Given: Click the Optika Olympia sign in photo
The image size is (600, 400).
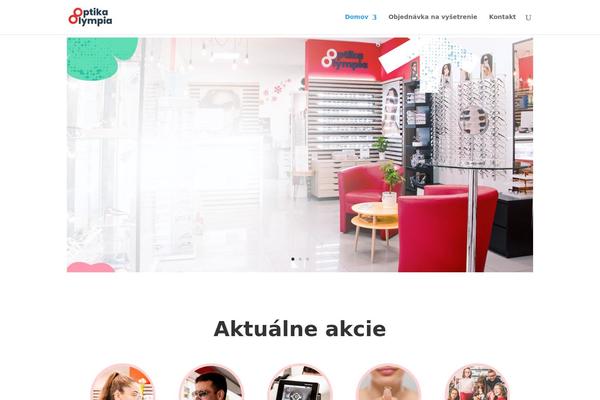Looking at the screenshot, I should pyautogui.click(x=344, y=60).
